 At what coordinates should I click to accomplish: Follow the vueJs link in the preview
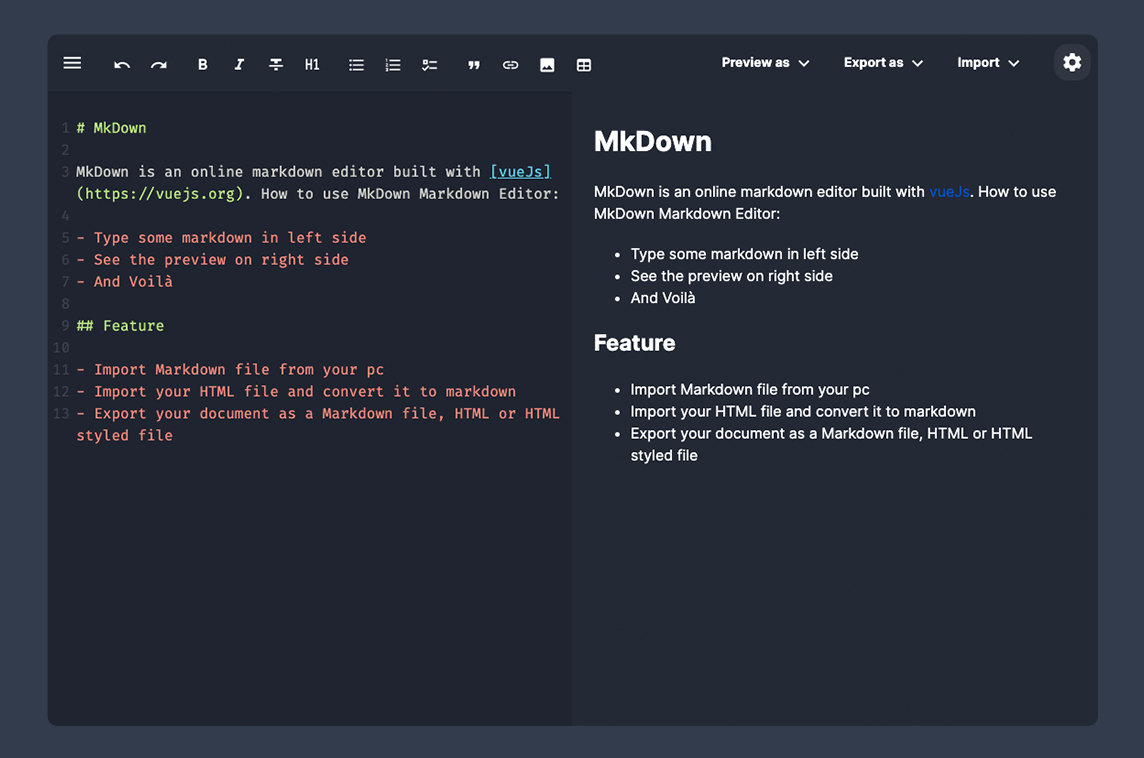948,192
